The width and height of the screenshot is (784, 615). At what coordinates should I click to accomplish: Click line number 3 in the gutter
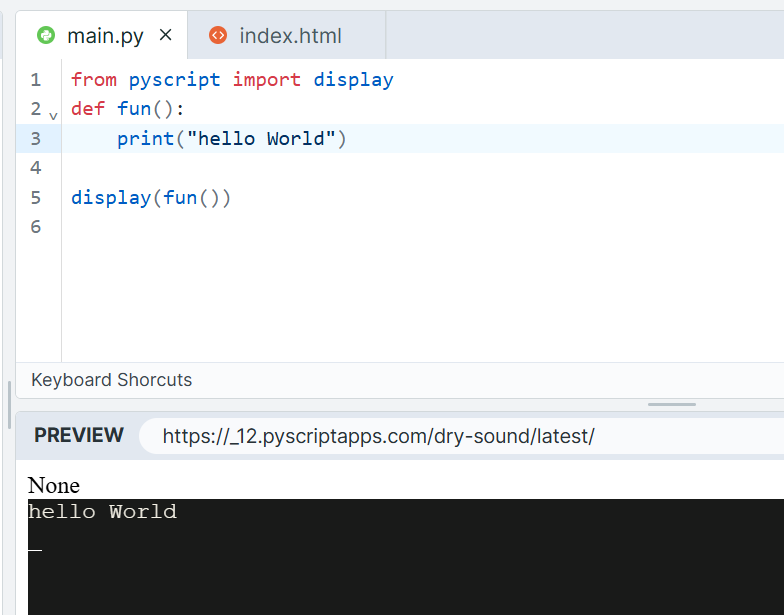point(36,139)
